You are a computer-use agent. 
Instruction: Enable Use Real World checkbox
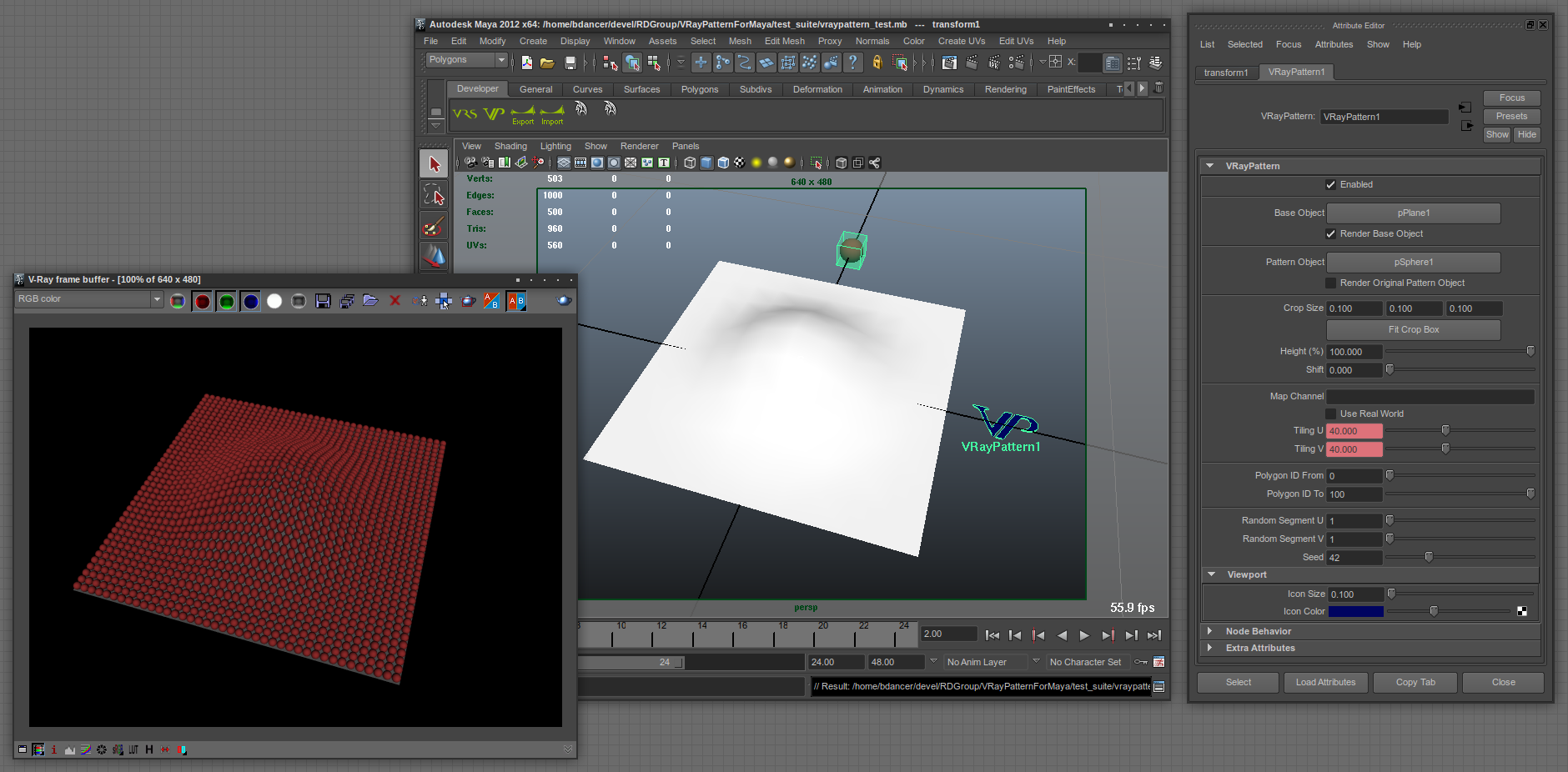(x=1330, y=414)
